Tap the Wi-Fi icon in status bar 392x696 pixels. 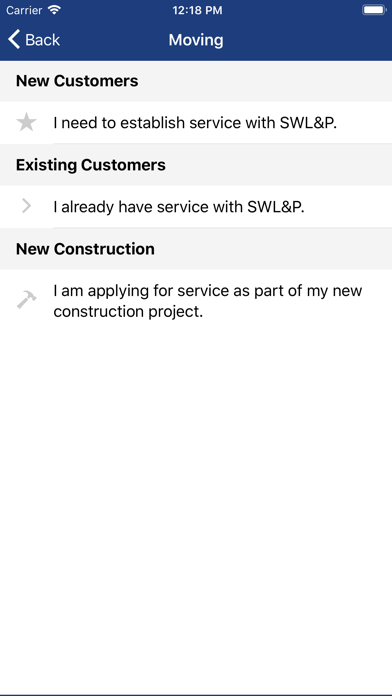tap(54, 10)
